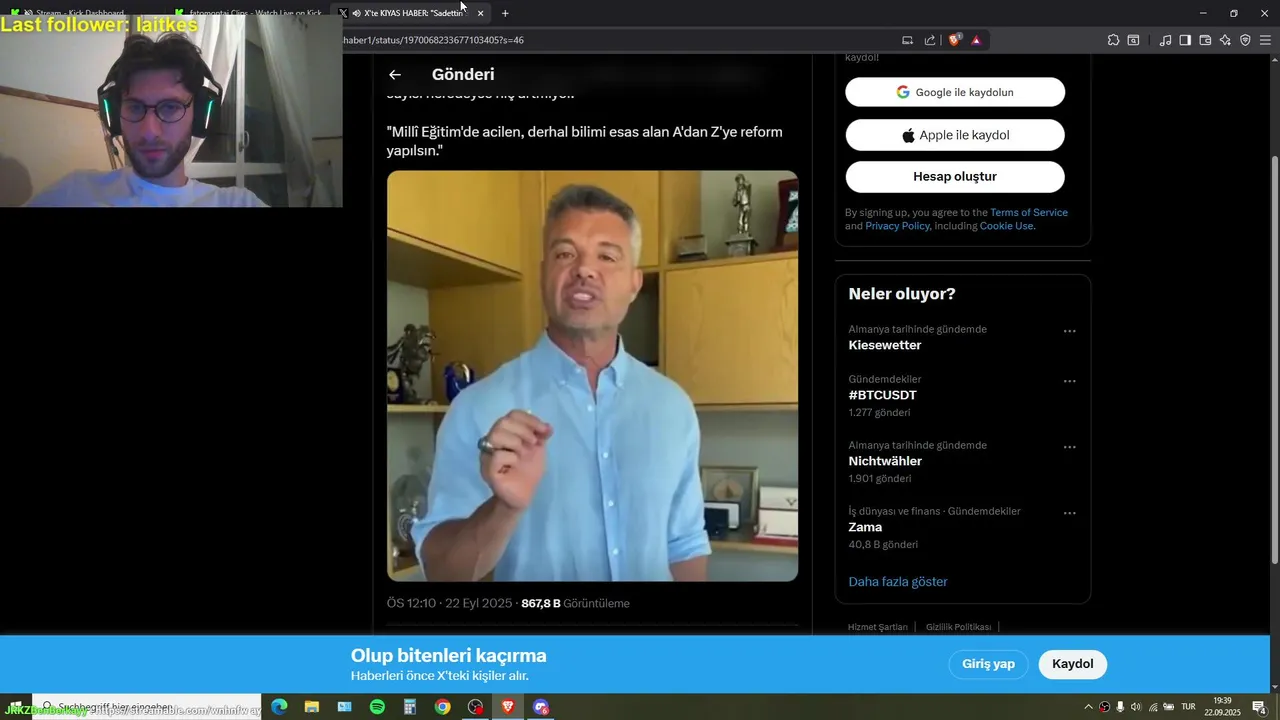Image resolution: width=1280 pixels, height=720 pixels.
Task: Open the Brave Shields lion icon
Action: pos(955,40)
